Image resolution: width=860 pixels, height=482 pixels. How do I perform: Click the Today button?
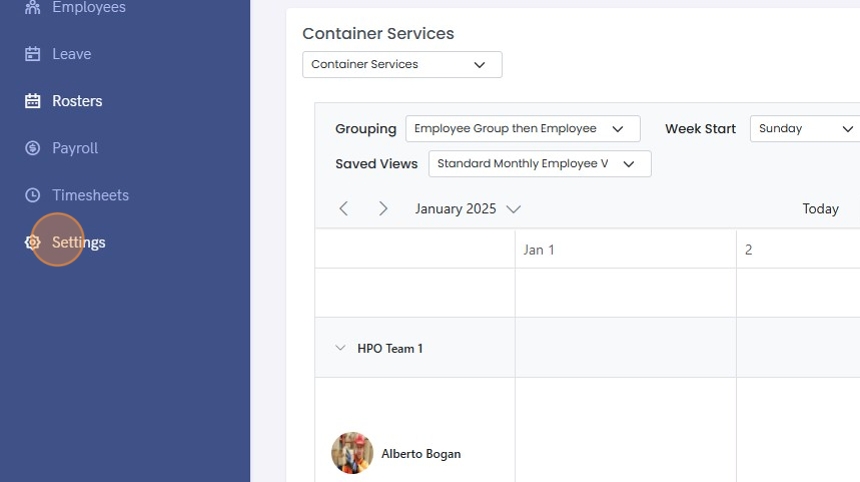coord(820,209)
